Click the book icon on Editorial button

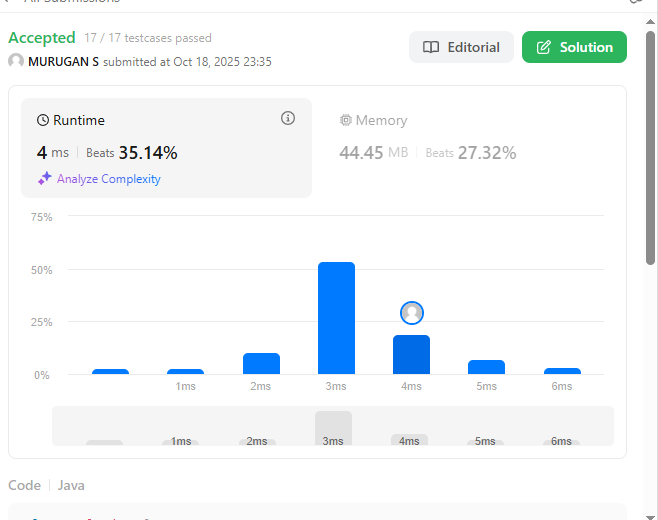click(x=431, y=47)
